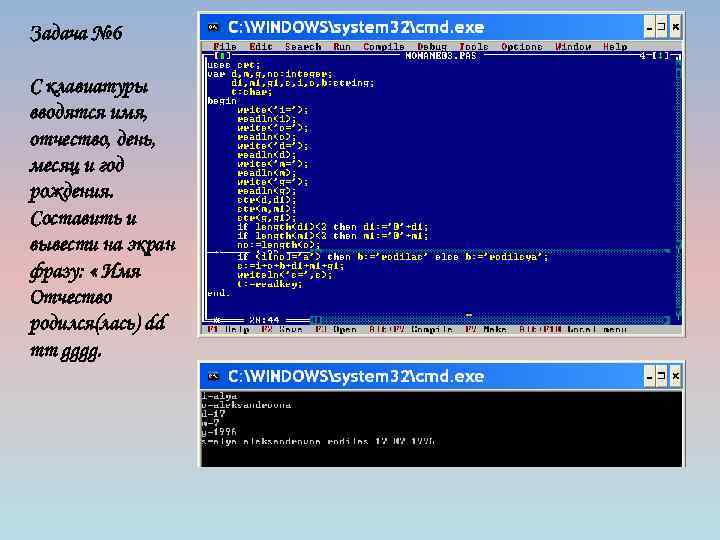
Task: Click the down arrow of the editor's vertical scrollbar
Action: point(678,315)
